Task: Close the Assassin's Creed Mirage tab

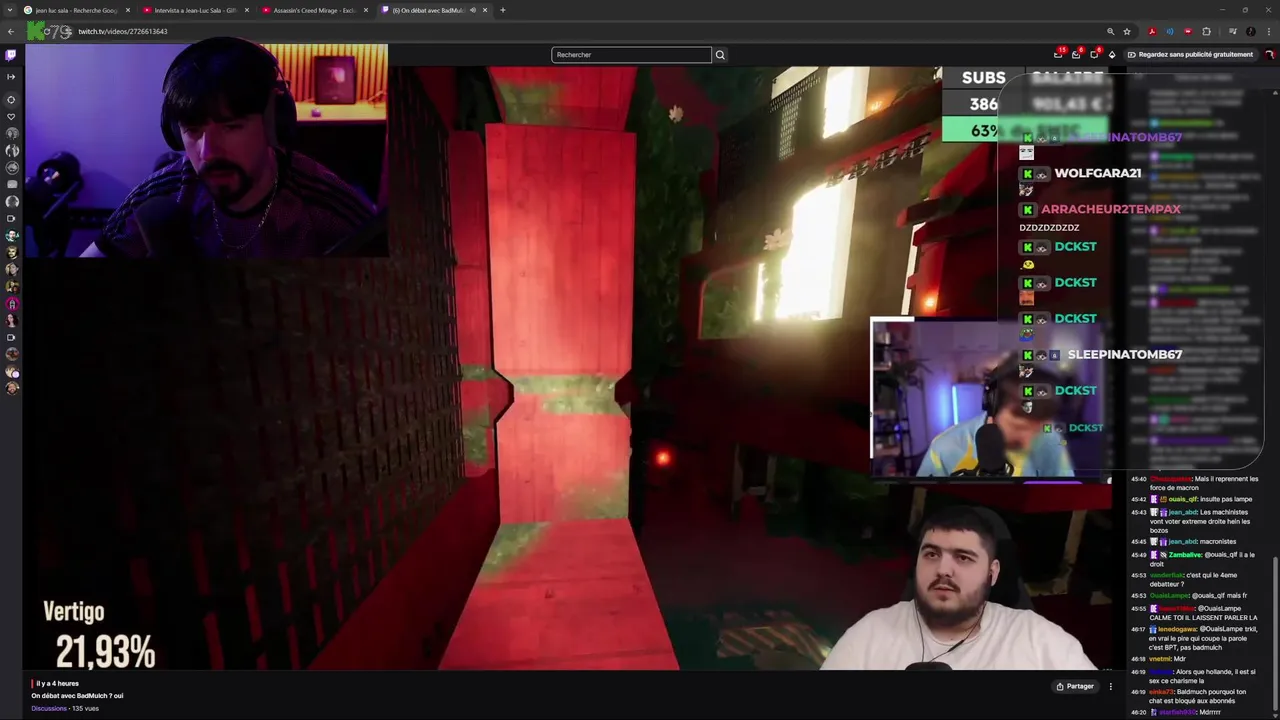Action: 366,10
